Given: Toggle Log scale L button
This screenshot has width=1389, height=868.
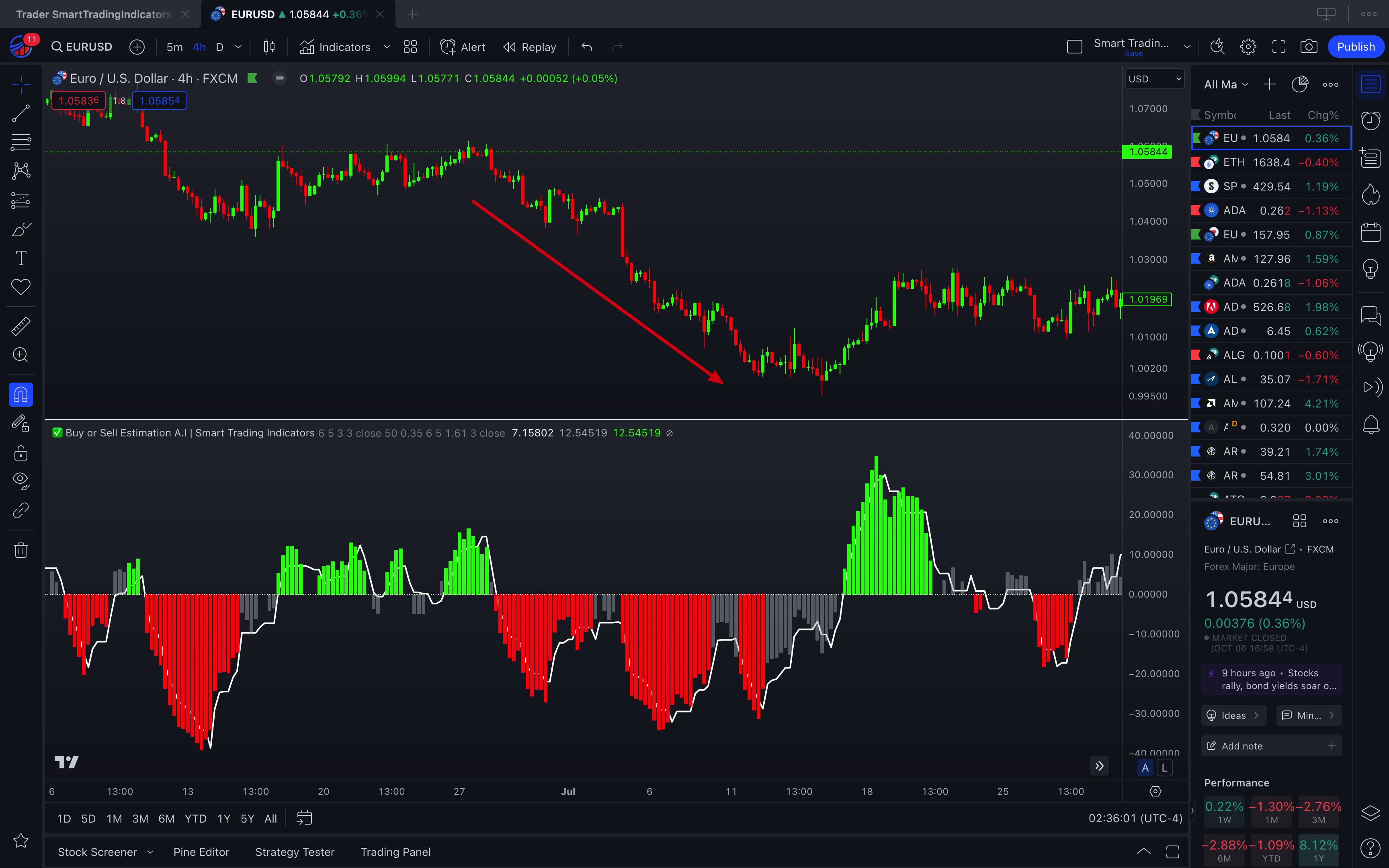Looking at the screenshot, I should click(x=1164, y=768).
